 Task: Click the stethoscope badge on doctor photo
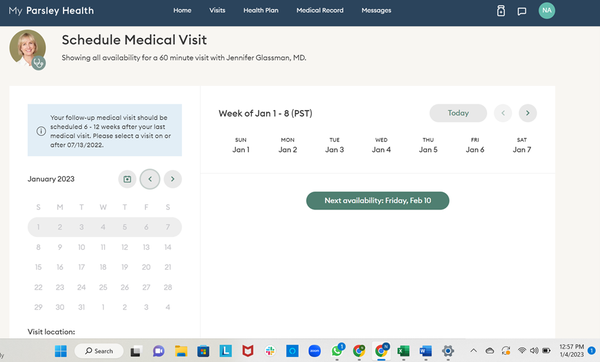click(x=38, y=63)
